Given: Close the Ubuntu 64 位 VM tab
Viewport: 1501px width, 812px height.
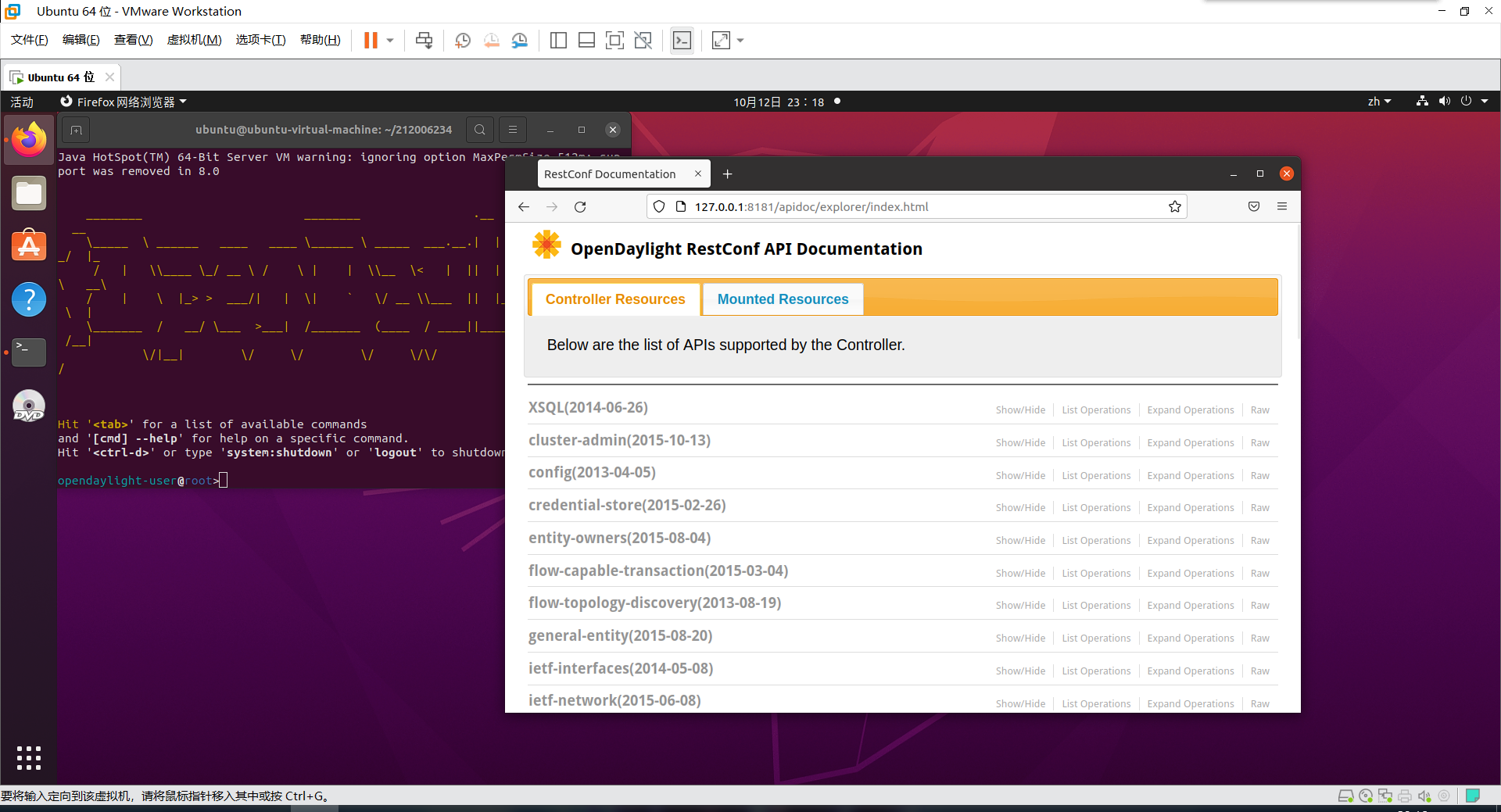Looking at the screenshot, I should click(109, 77).
